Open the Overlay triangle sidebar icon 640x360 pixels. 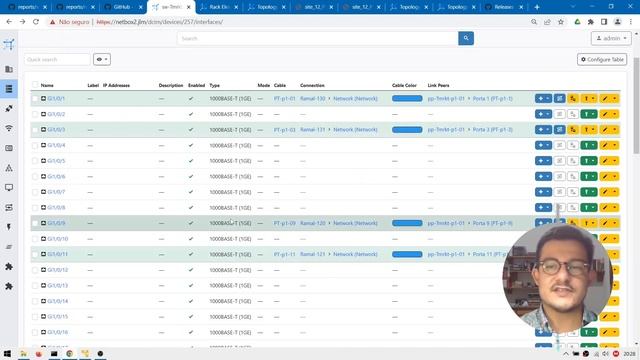point(9,168)
